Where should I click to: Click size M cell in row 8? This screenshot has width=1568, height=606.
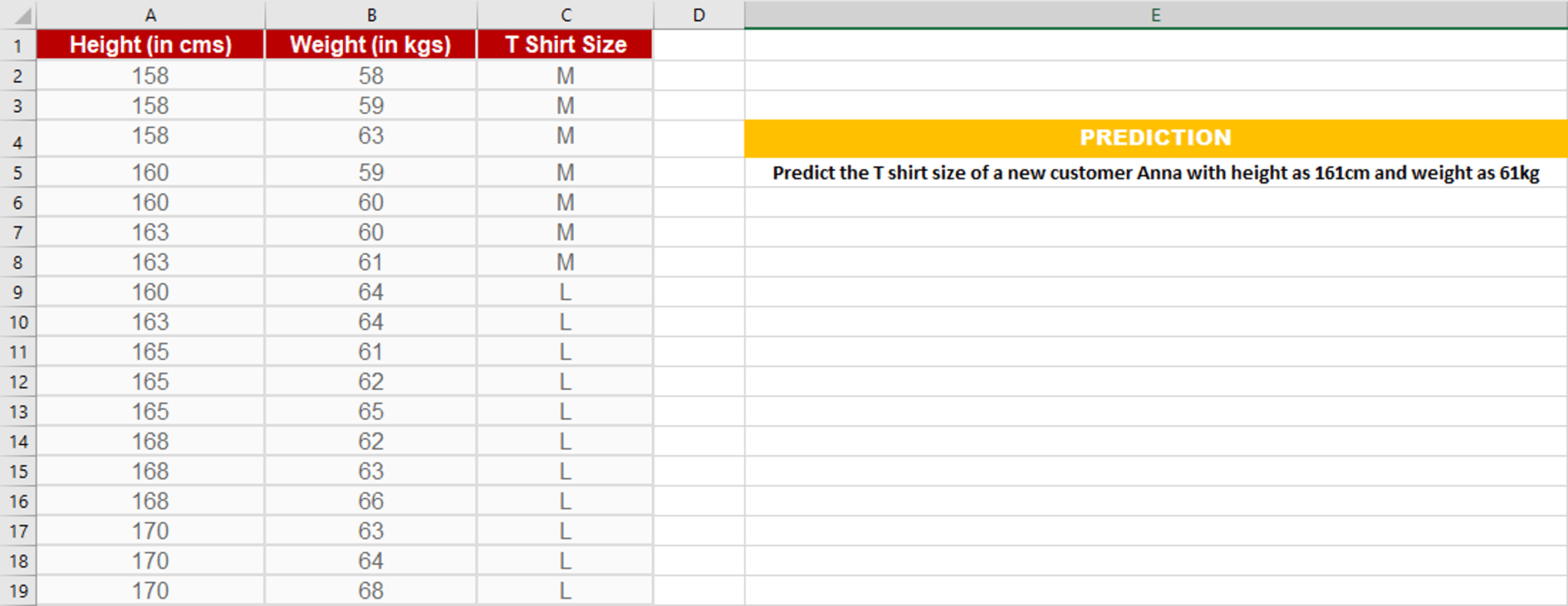[565, 262]
